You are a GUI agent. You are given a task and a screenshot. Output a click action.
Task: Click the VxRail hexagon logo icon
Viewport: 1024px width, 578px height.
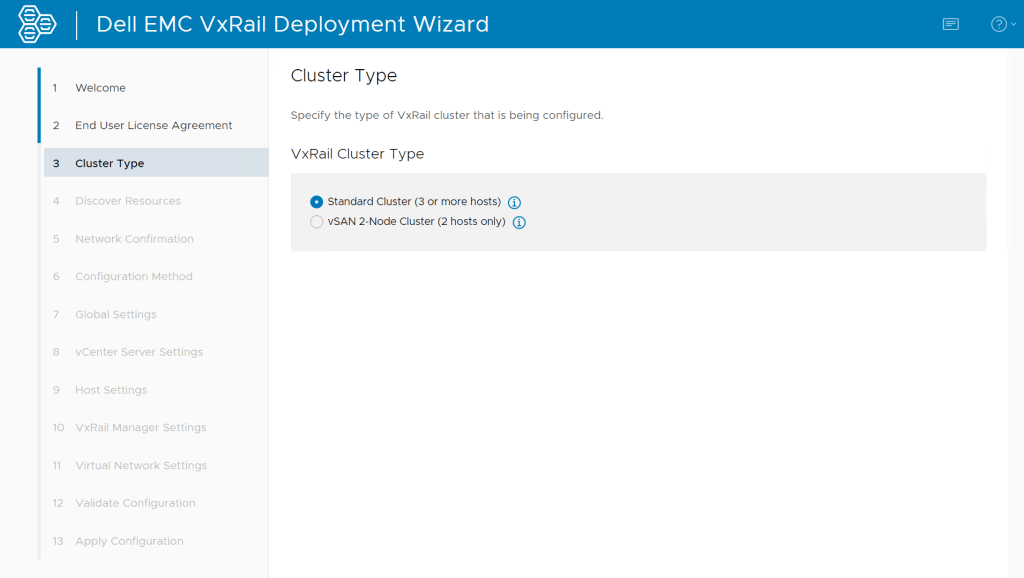click(x=37, y=24)
